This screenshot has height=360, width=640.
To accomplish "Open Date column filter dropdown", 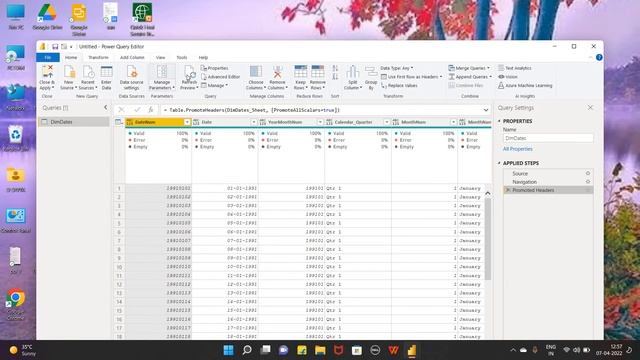I will point(253,122).
